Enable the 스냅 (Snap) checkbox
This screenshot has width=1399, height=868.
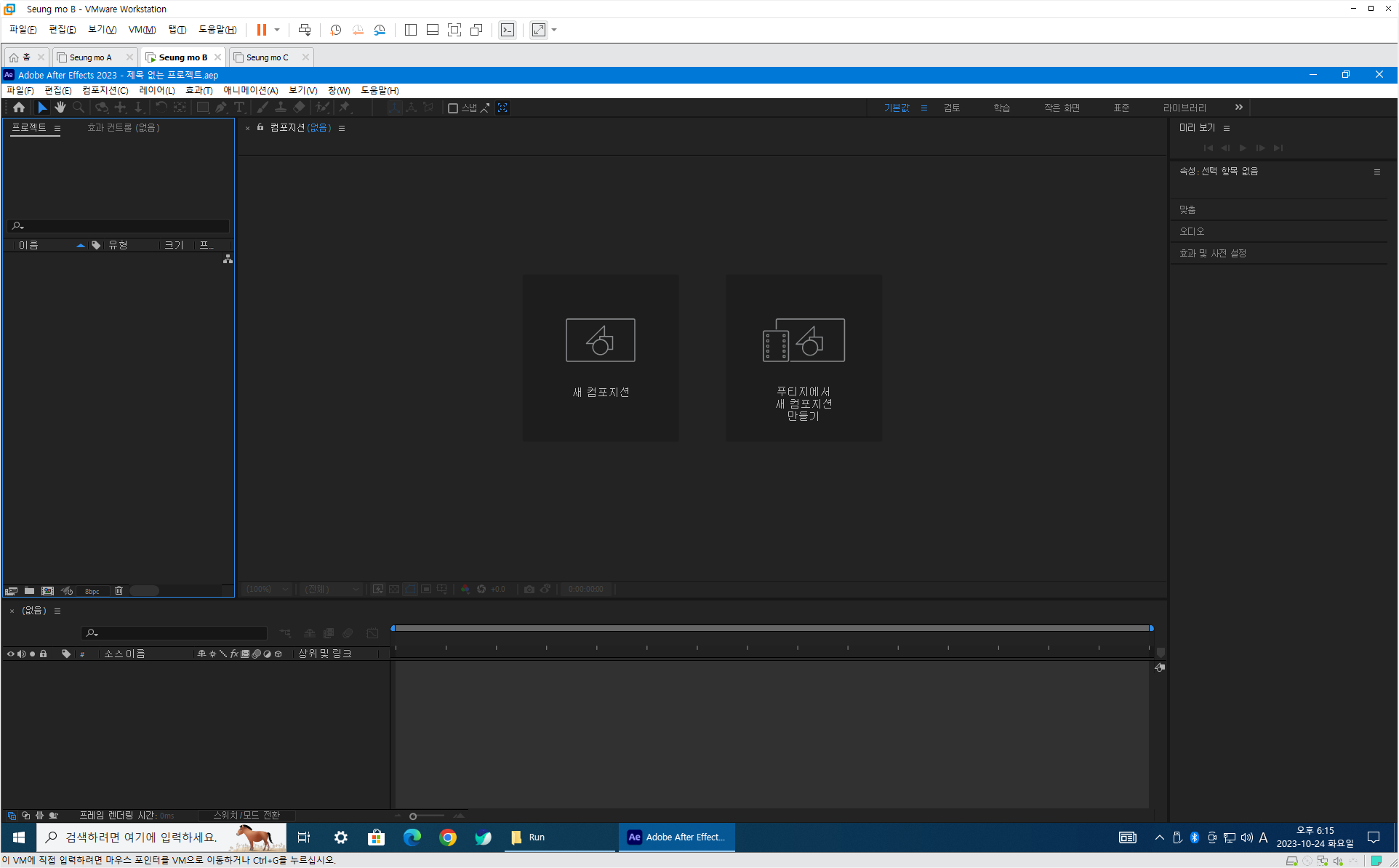[x=452, y=108]
